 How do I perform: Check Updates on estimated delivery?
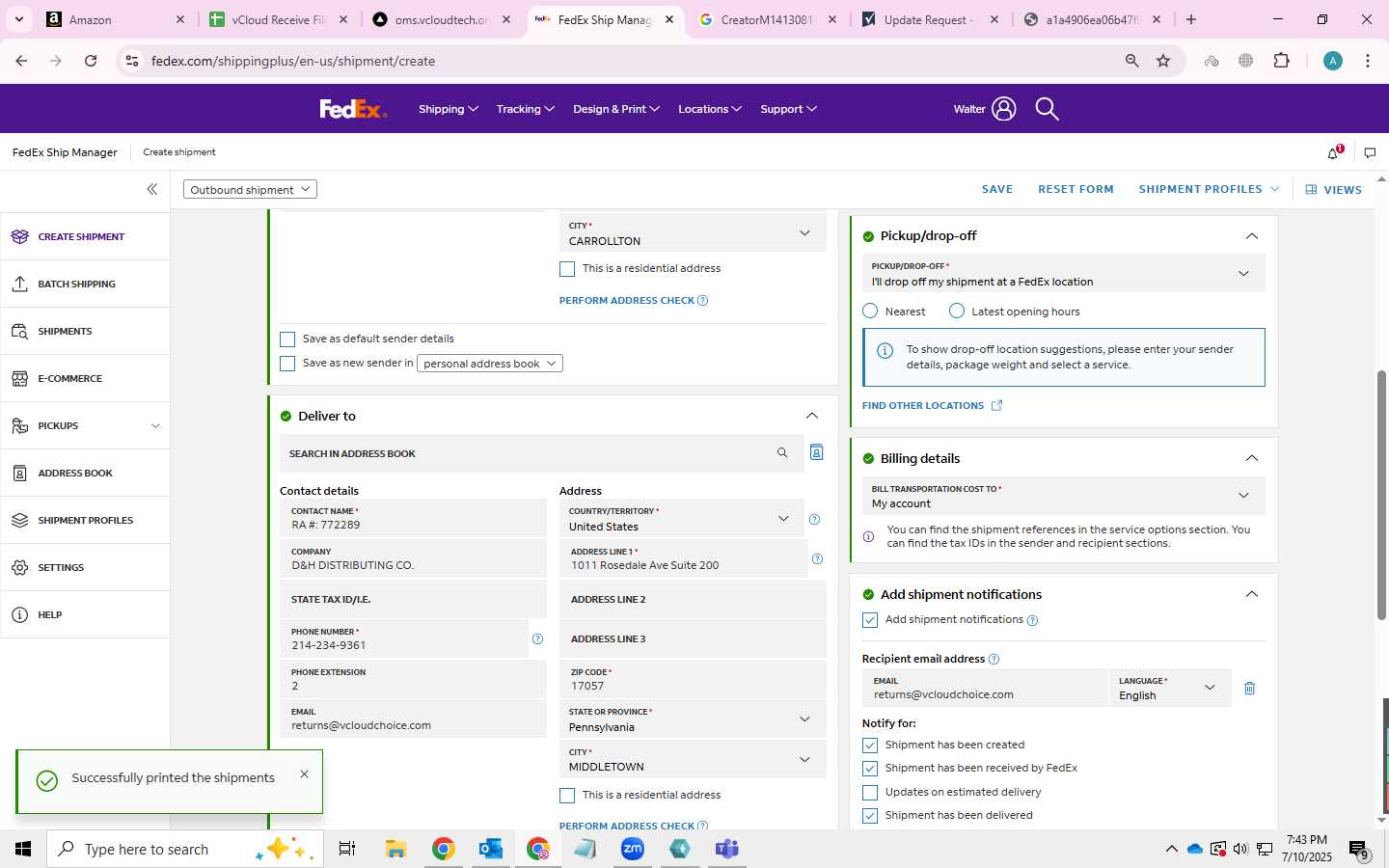(x=870, y=793)
